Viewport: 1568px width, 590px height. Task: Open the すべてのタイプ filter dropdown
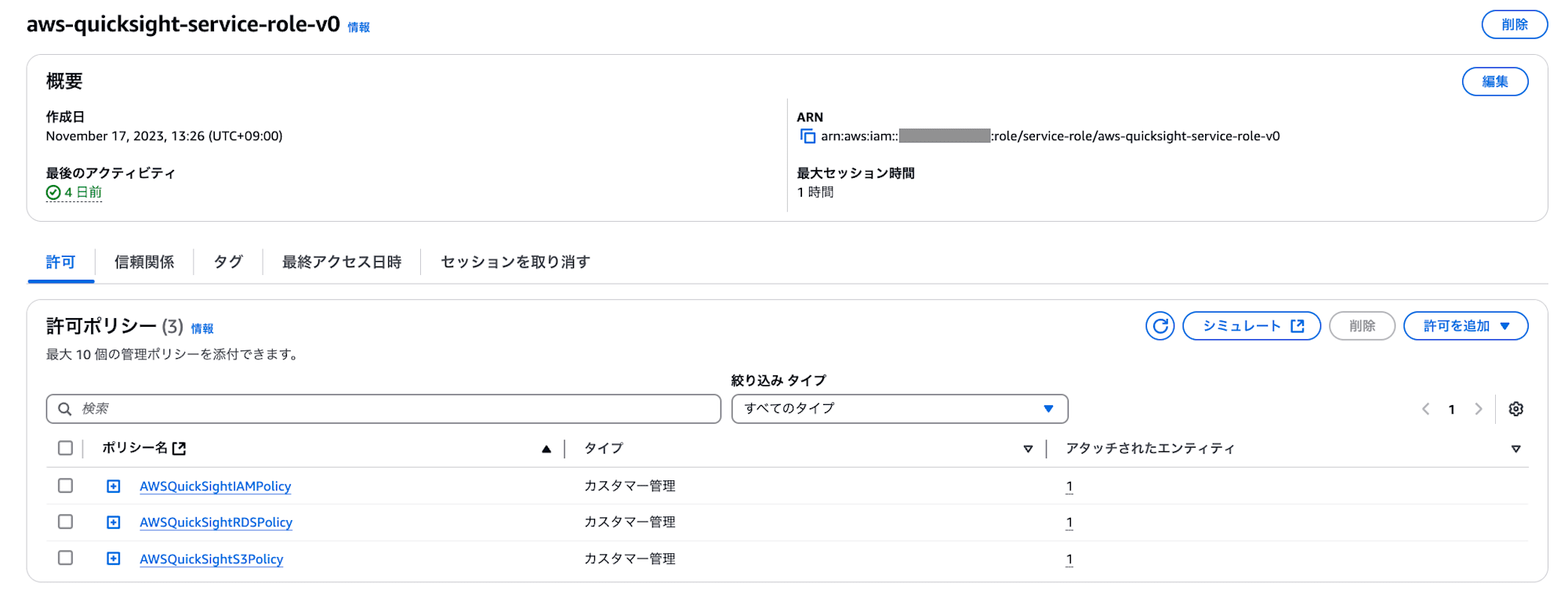click(900, 409)
